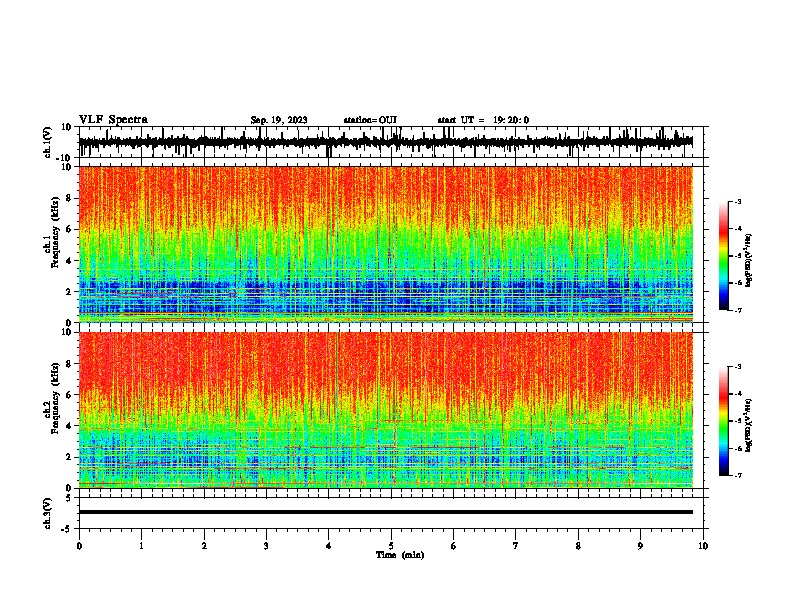
Task: Click the ch.1 PSD color scale bar
Action: click(723, 256)
